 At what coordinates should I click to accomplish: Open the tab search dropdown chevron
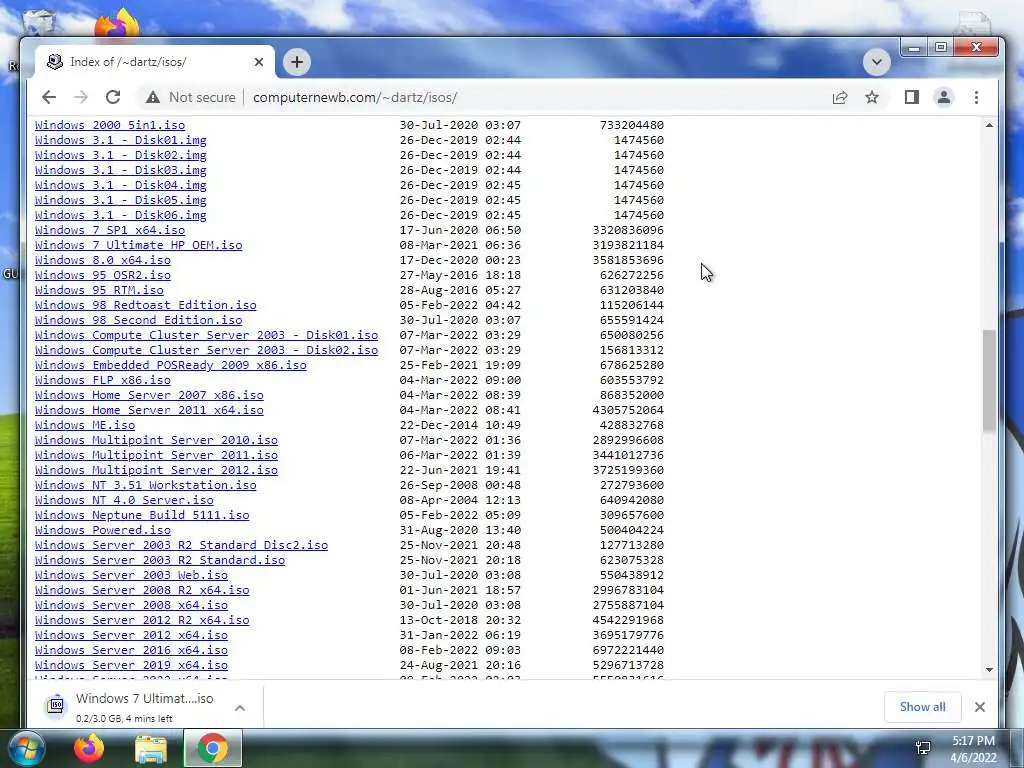coord(876,63)
